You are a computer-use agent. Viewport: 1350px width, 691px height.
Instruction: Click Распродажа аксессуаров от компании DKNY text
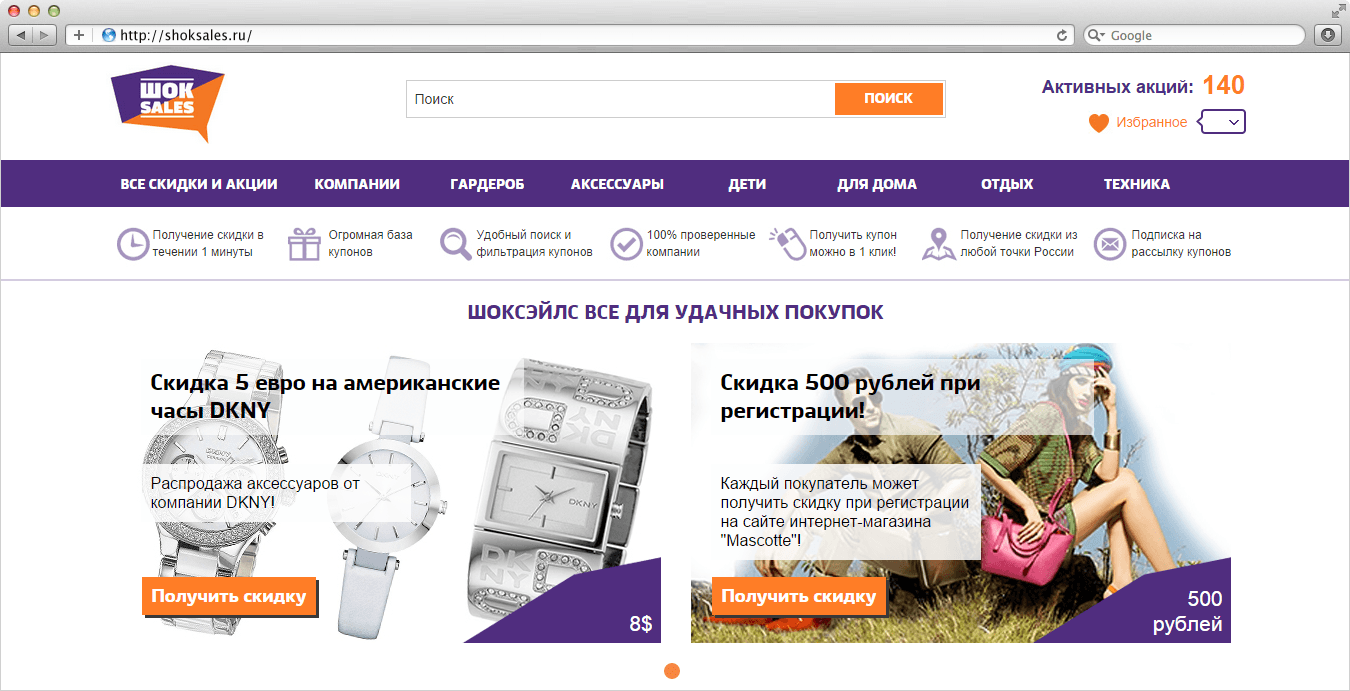(254, 493)
